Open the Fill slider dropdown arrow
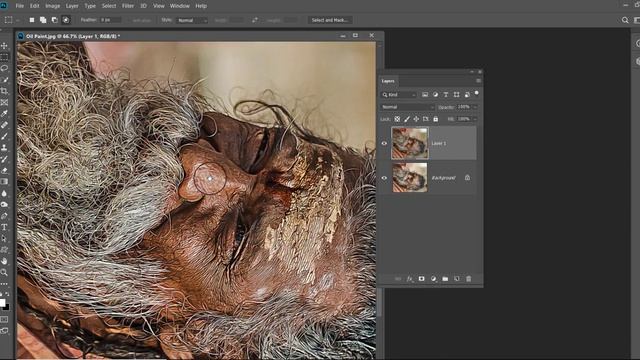This screenshot has width=640, height=360. pos(475,119)
